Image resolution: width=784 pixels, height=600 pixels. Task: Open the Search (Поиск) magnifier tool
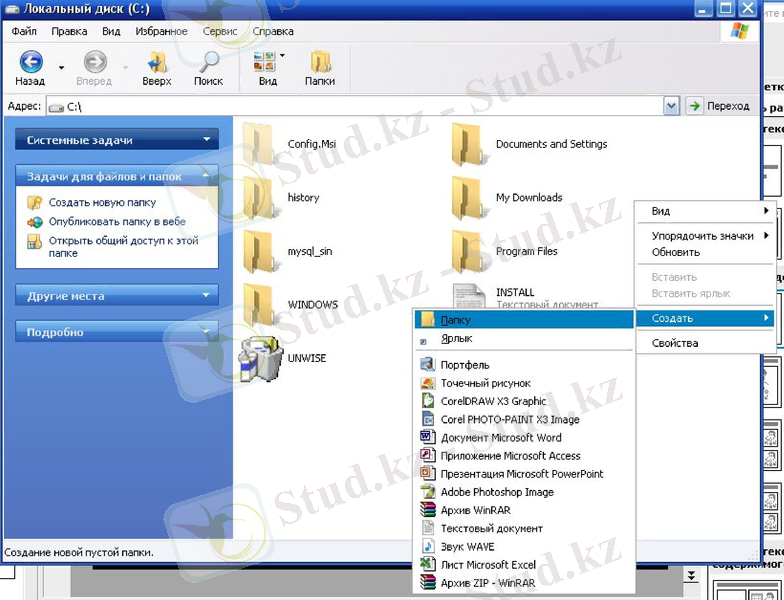[x=209, y=62]
